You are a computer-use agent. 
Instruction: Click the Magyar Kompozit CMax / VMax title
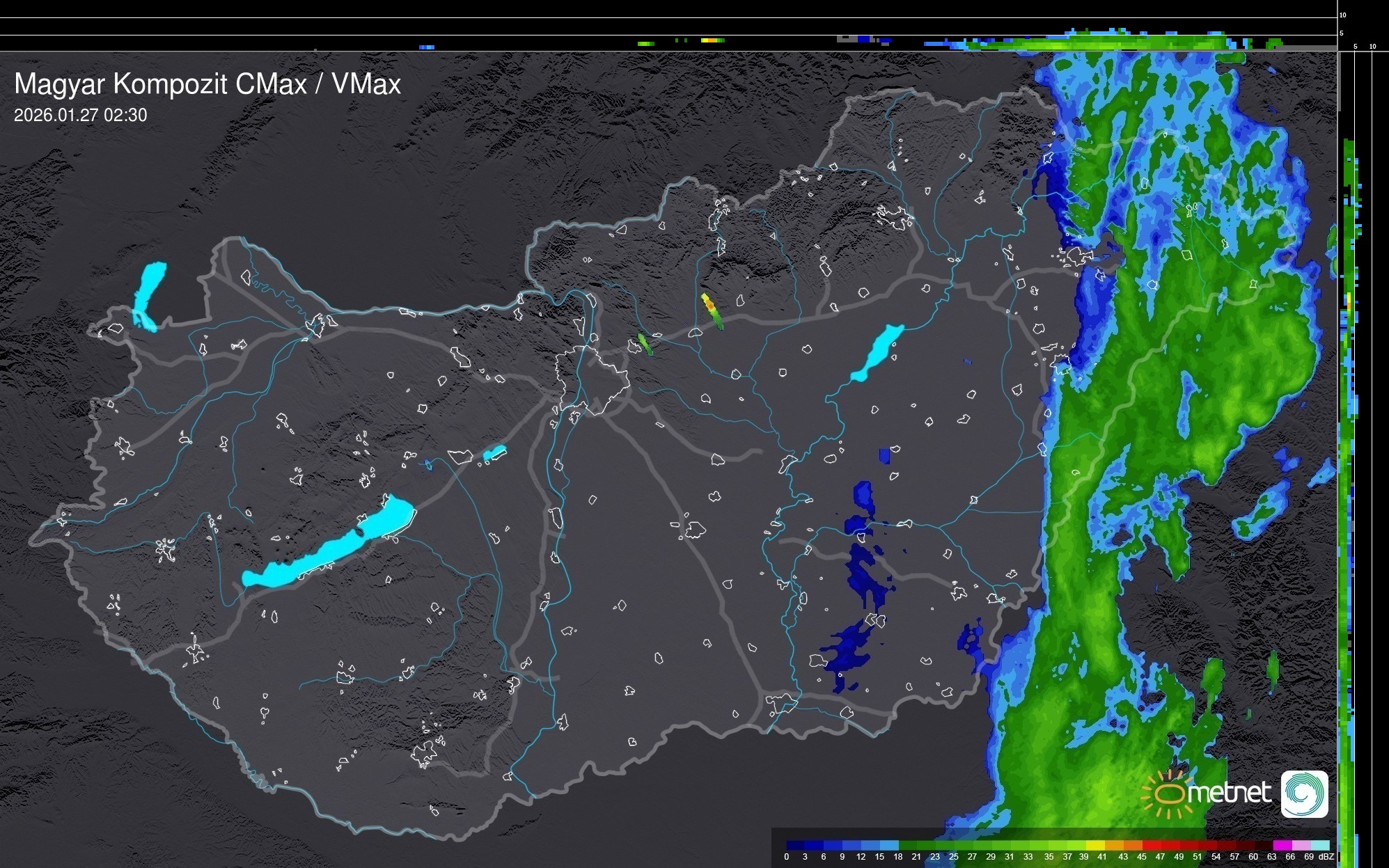207,84
